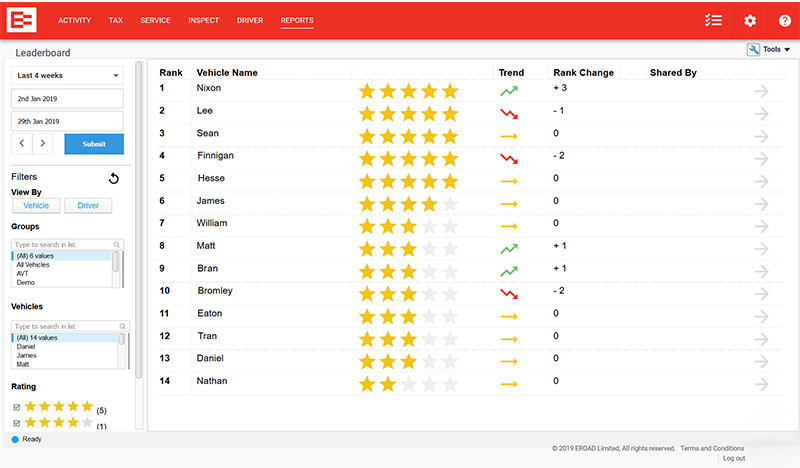Open details arrow for Nixon row

761,91
